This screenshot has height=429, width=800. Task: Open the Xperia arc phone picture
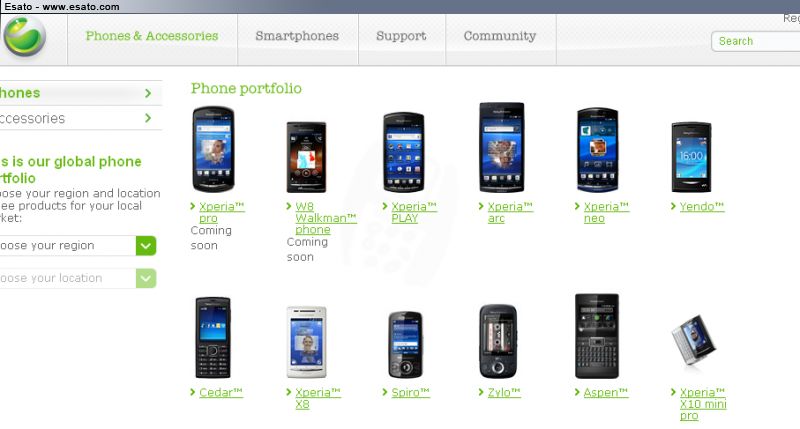pyautogui.click(x=501, y=147)
